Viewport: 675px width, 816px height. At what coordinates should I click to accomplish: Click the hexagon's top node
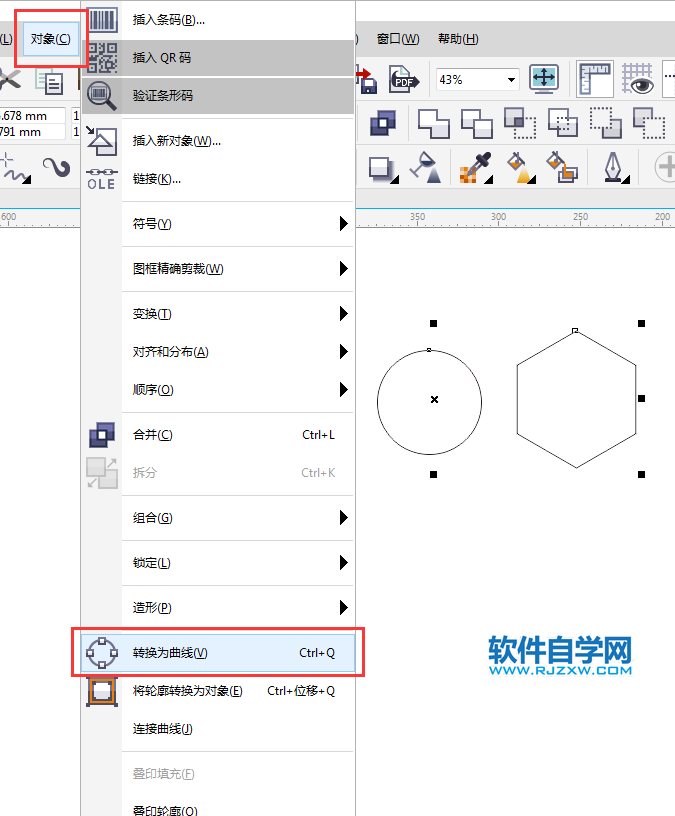click(575, 330)
